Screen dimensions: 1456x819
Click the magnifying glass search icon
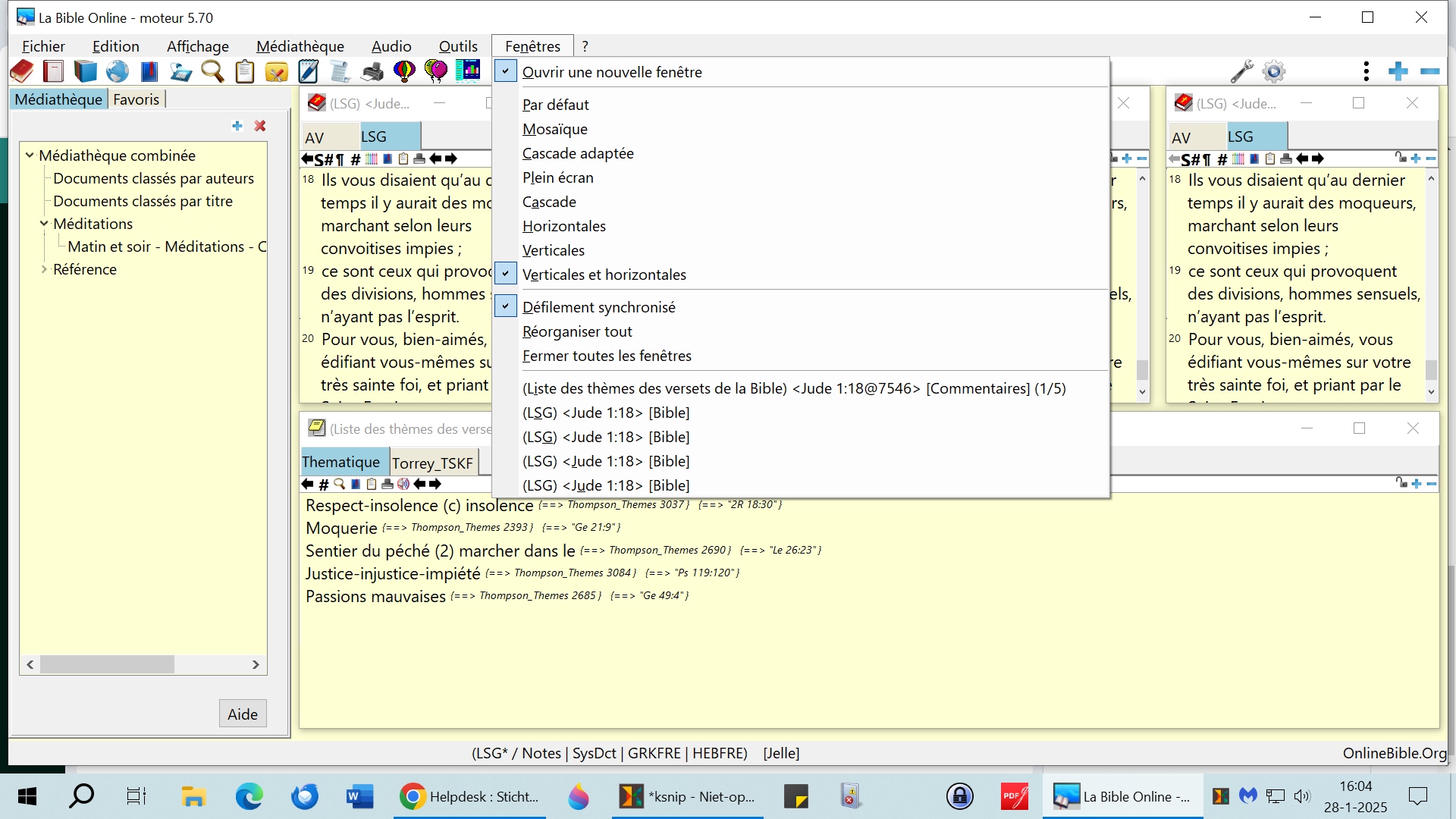click(212, 71)
